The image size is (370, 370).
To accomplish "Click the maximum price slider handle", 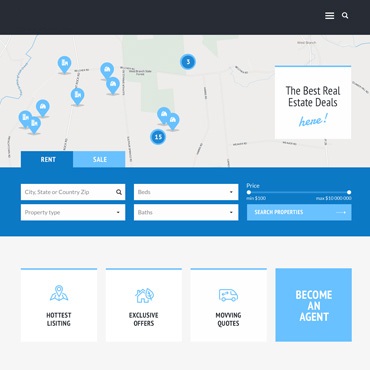I will point(349,192).
